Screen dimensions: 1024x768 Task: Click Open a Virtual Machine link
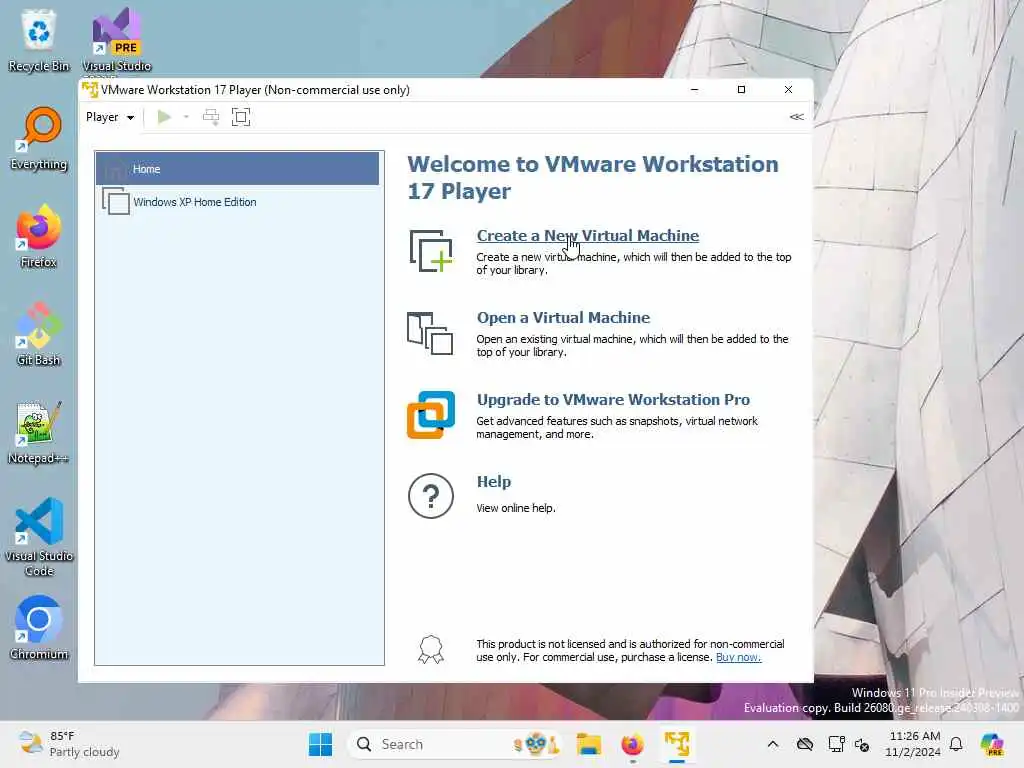click(x=564, y=317)
